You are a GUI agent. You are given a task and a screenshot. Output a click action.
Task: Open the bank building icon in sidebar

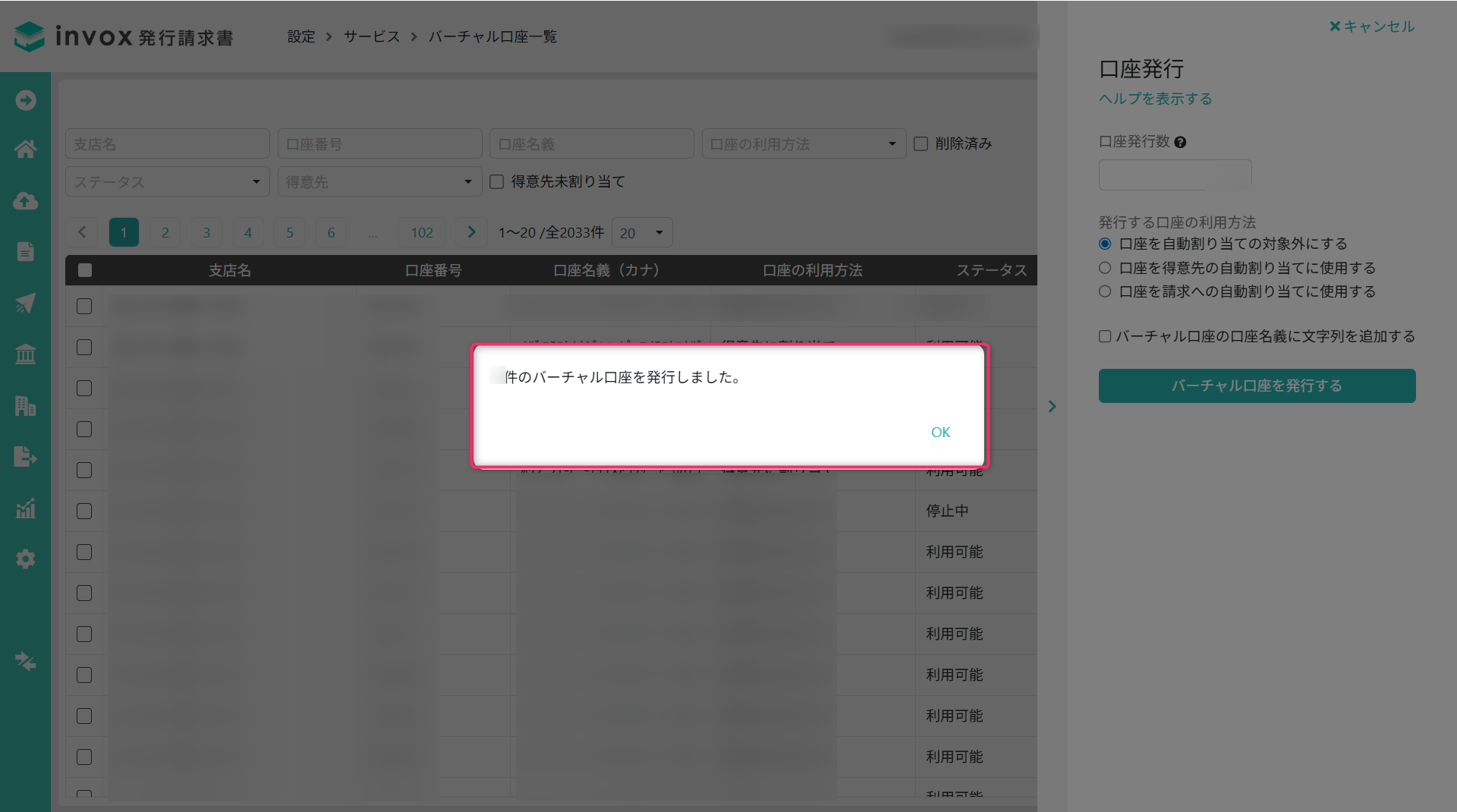(x=26, y=354)
